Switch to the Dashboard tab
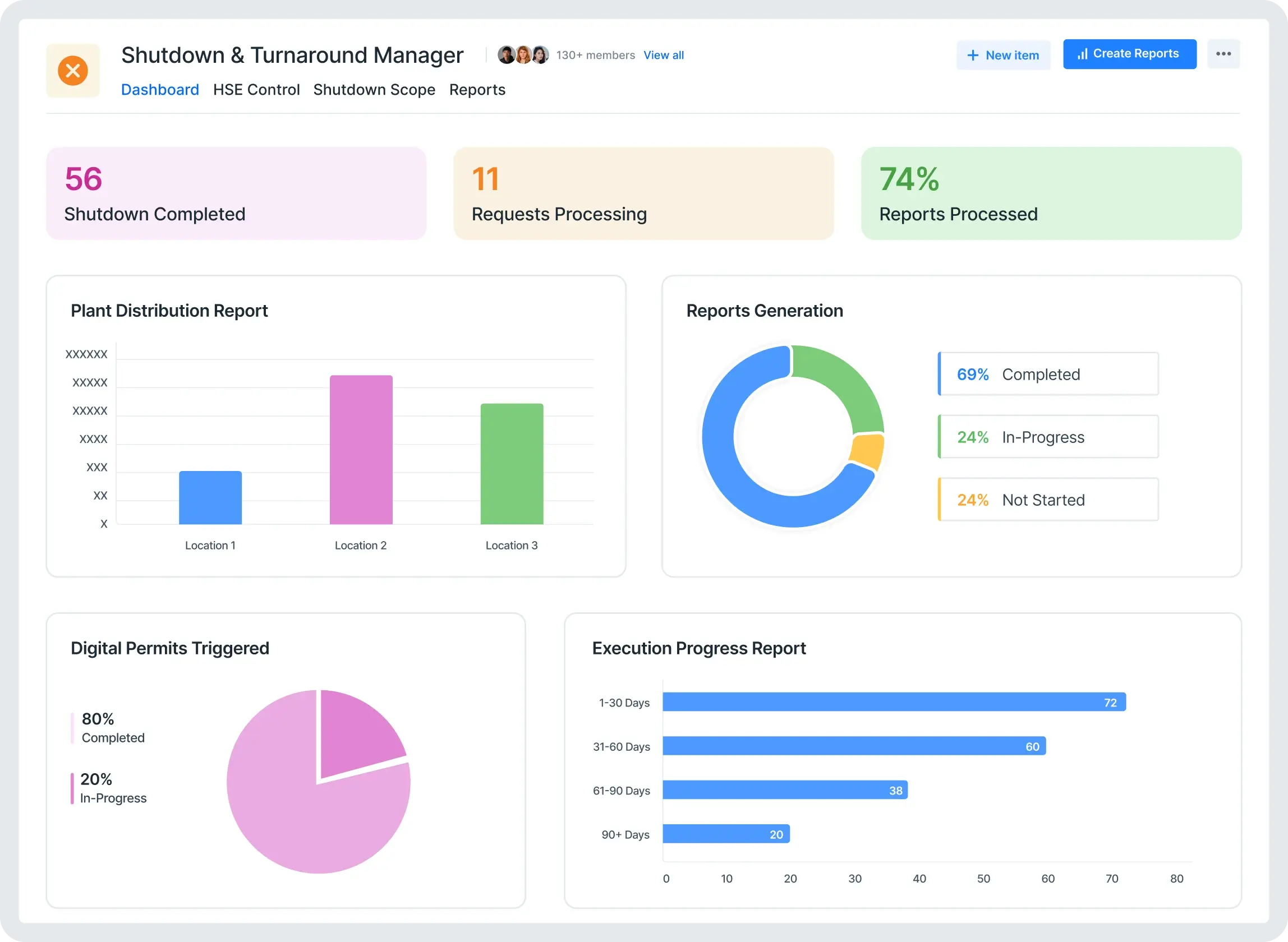This screenshot has height=942, width=1288. (x=160, y=90)
